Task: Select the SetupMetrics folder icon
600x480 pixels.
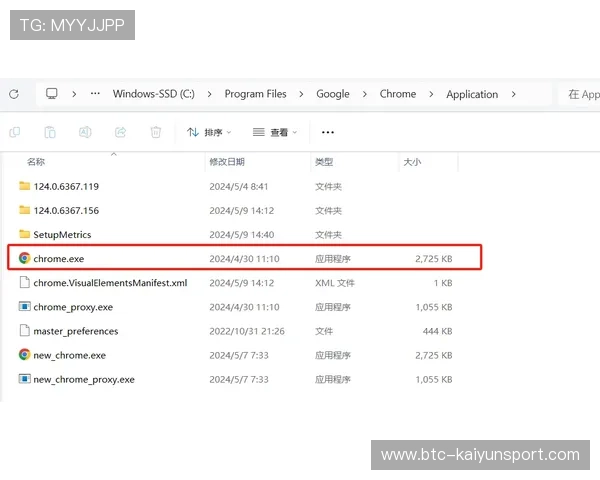Action: [24, 234]
